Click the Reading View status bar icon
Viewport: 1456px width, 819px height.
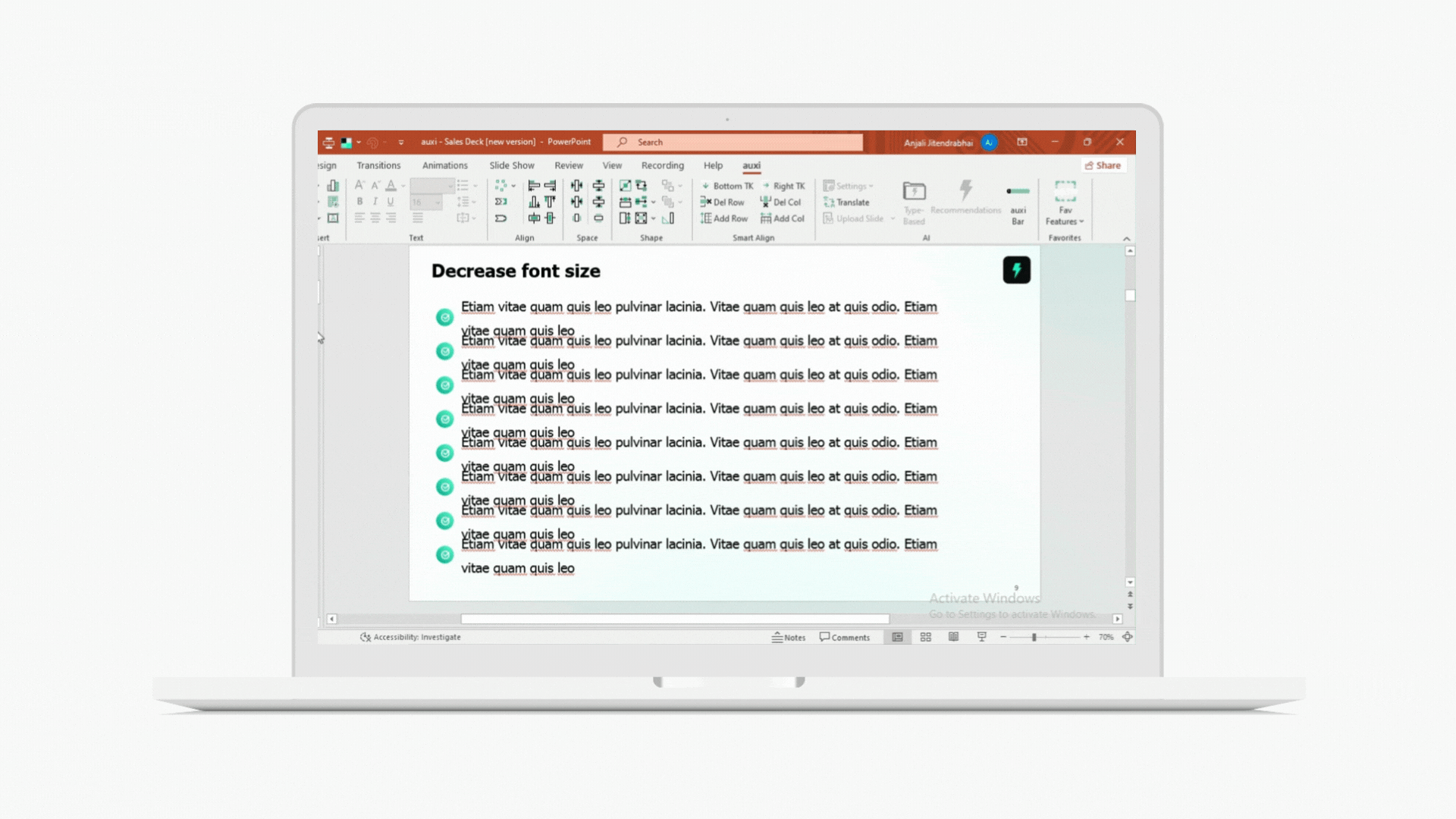[953, 637]
